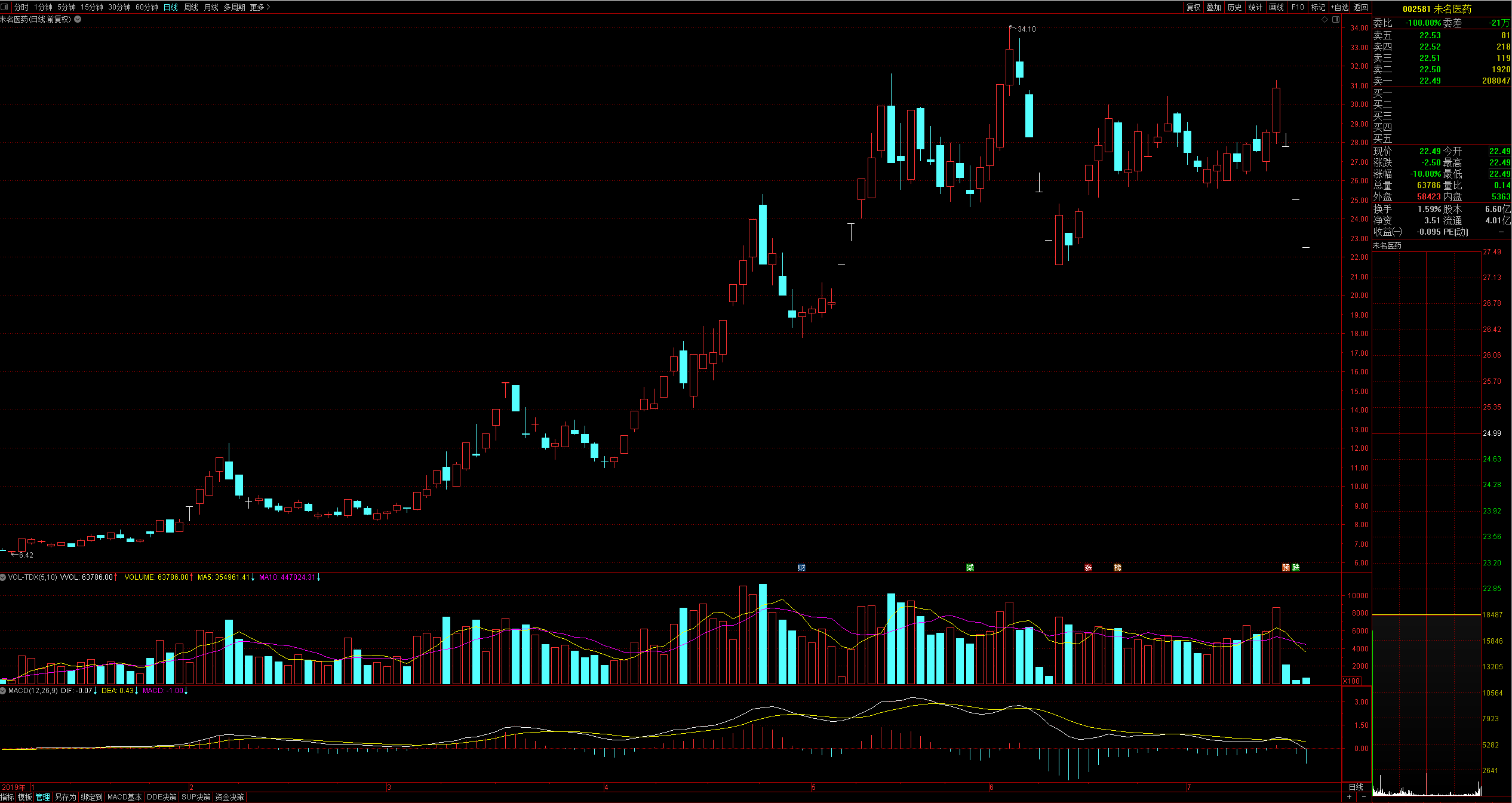Click the 涨 event marker on the chart
Image resolution: width=1512 pixels, height=803 pixels.
point(1088,567)
